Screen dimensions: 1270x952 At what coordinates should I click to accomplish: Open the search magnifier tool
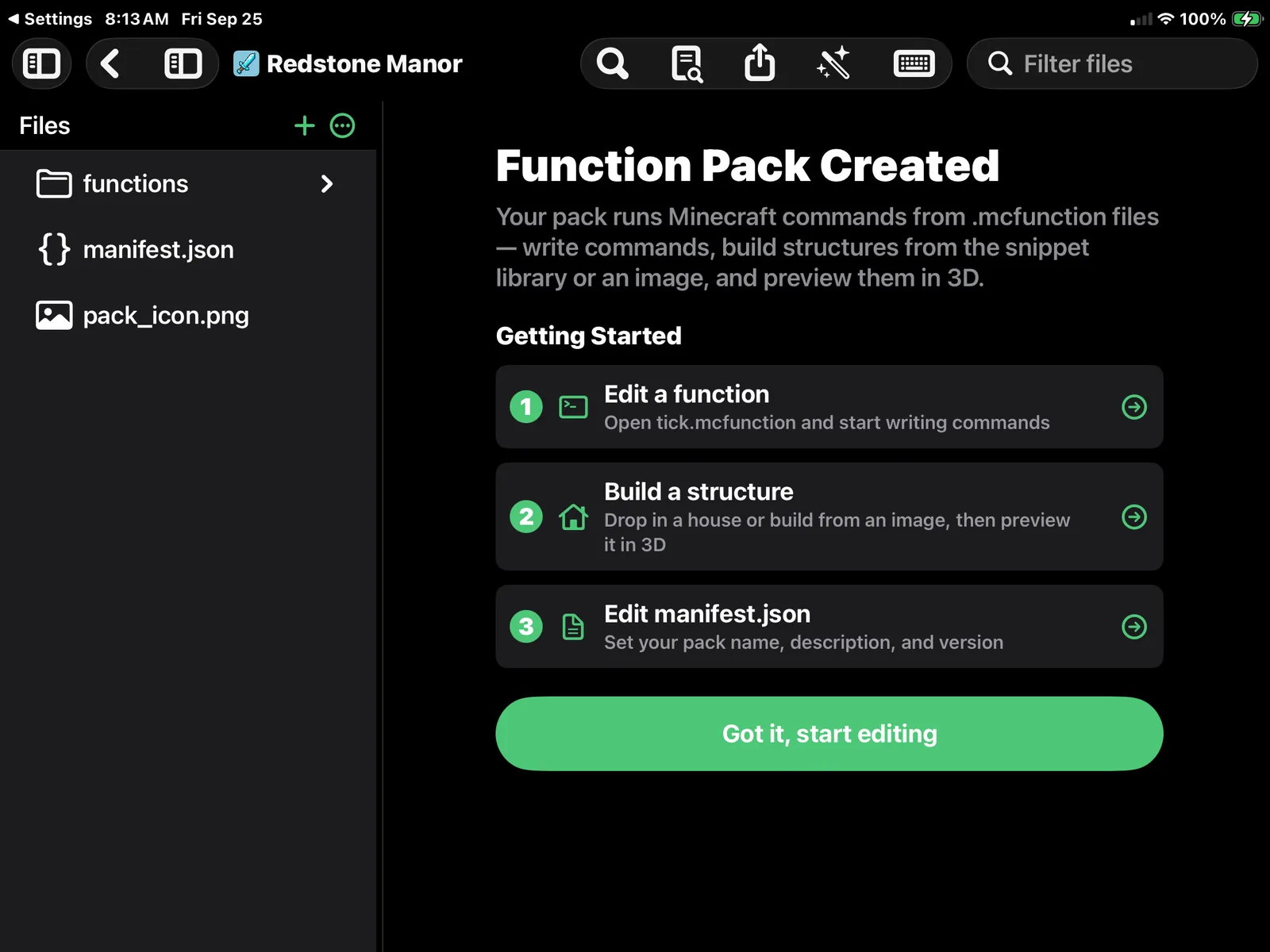coord(612,63)
